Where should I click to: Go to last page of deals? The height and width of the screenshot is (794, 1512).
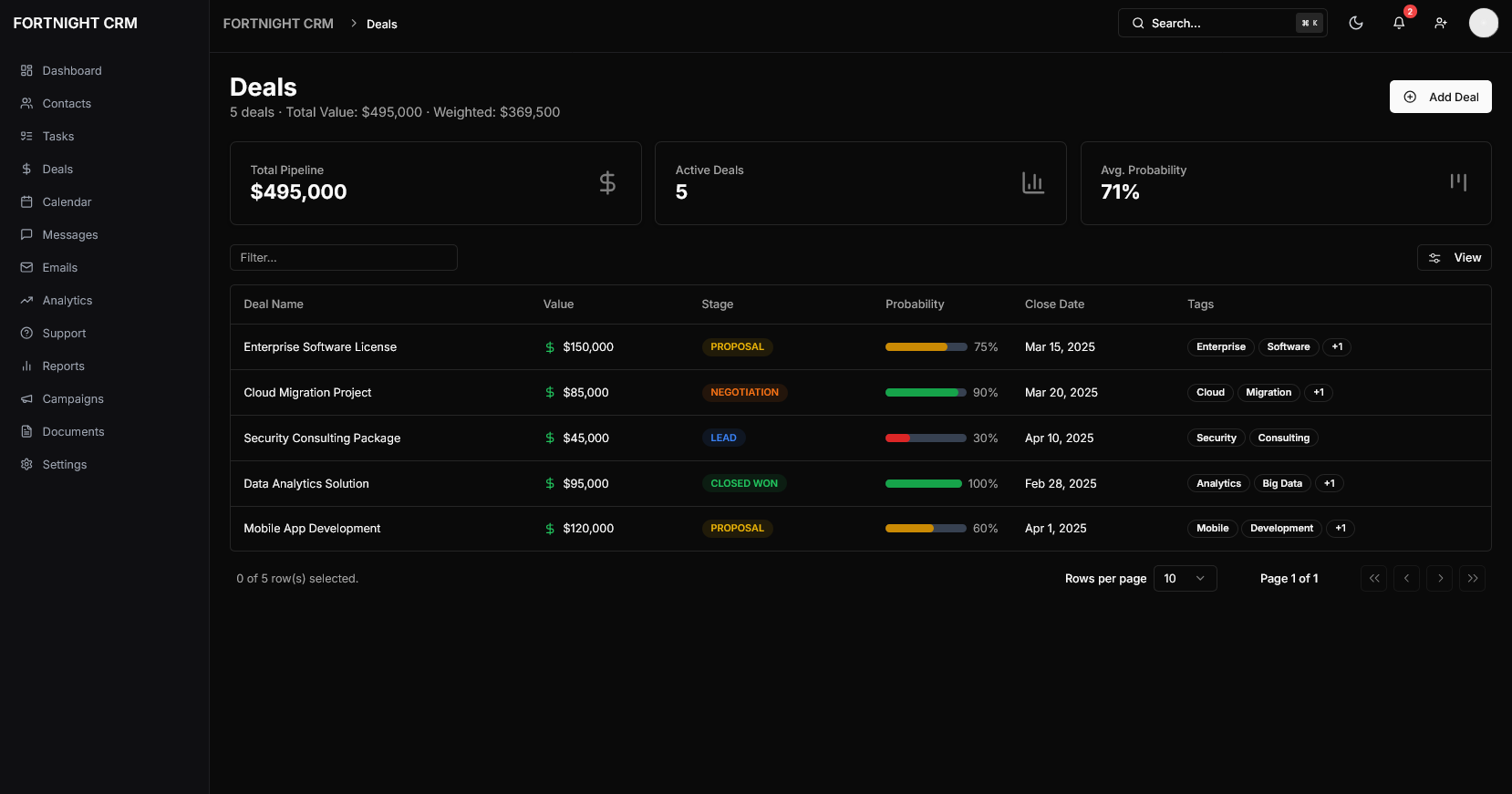(x=1473, y=579)
